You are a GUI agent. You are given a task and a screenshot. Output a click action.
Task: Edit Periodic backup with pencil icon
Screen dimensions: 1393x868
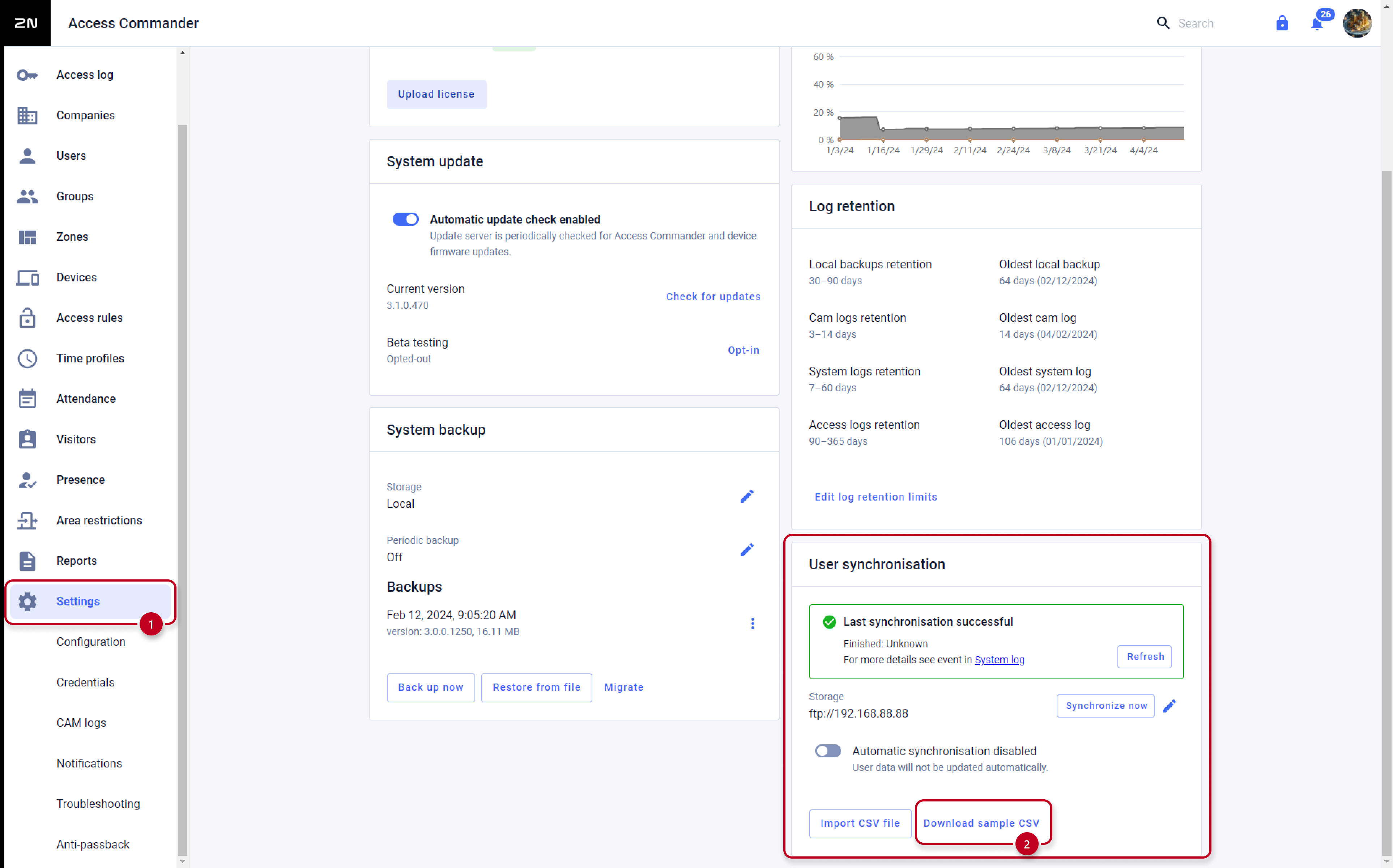click(747, 549)
